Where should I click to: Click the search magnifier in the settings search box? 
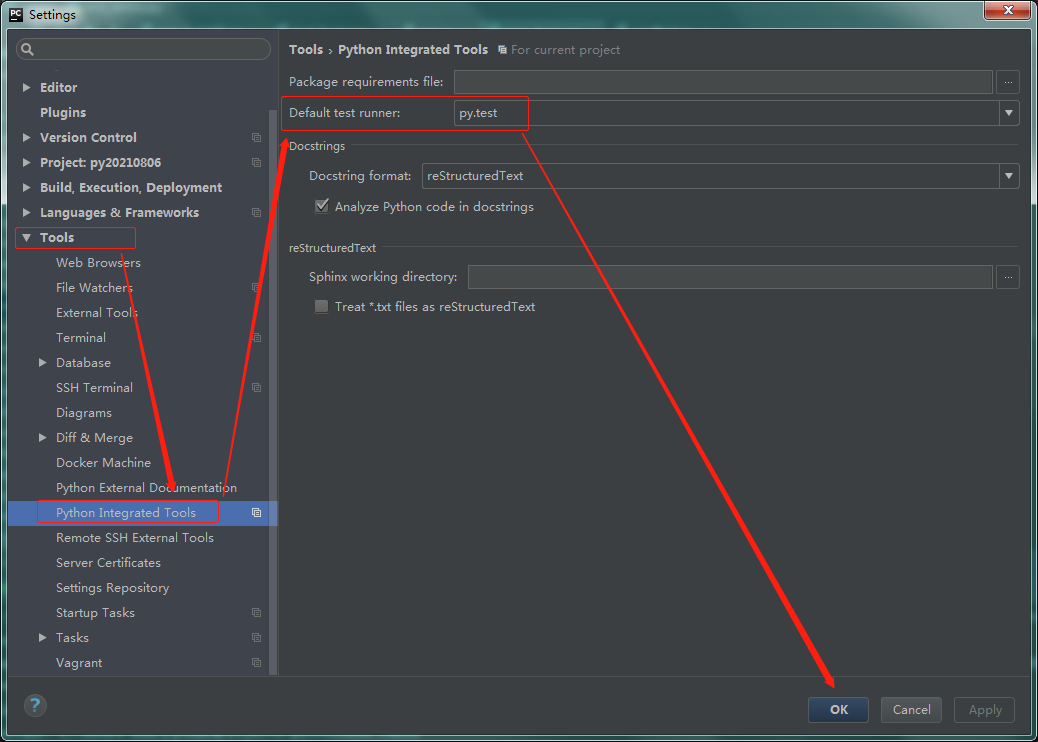(x=27, y=48)
